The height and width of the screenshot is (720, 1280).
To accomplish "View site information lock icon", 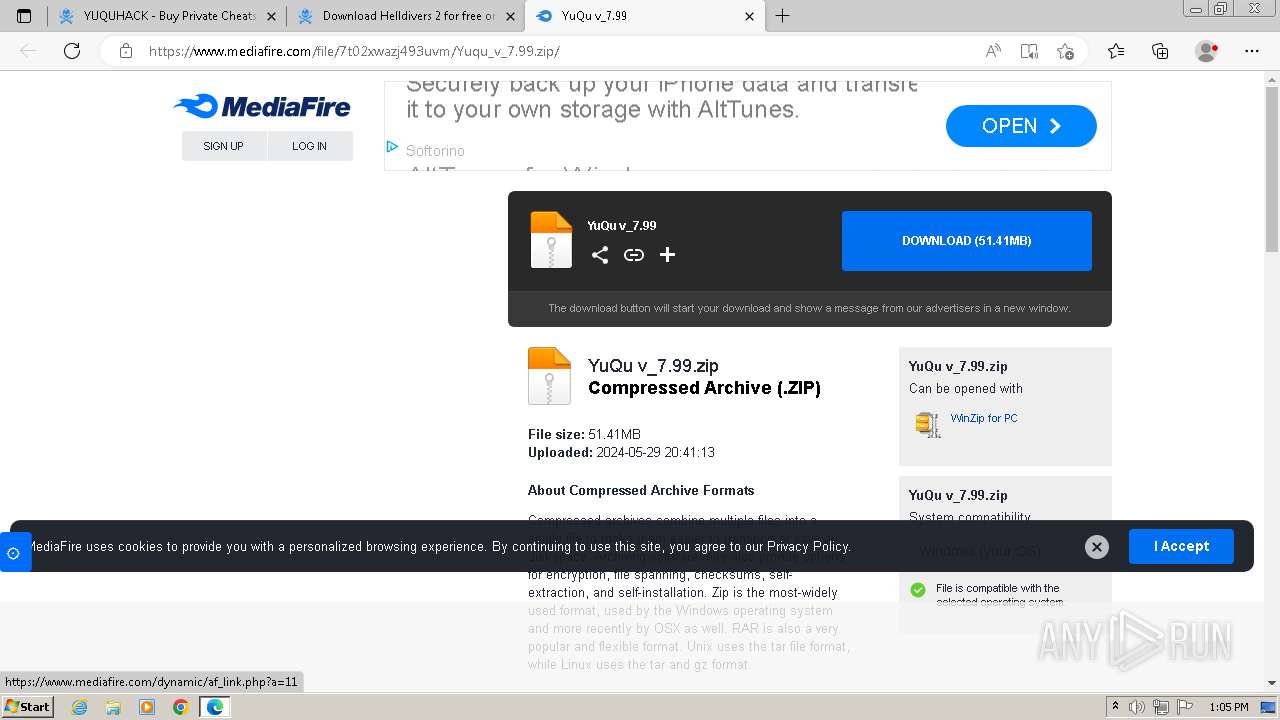I will [126, 51].
